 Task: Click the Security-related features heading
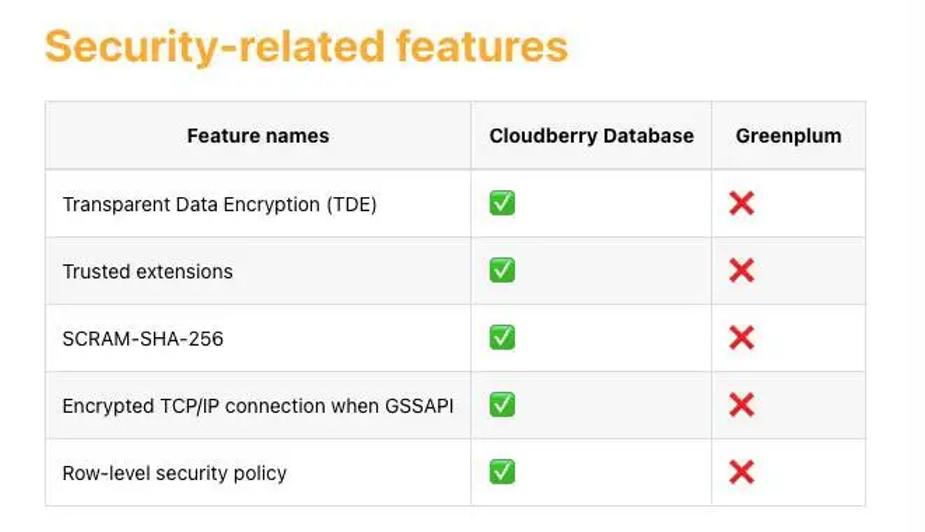pyautogui.click(x=306, y=46)
